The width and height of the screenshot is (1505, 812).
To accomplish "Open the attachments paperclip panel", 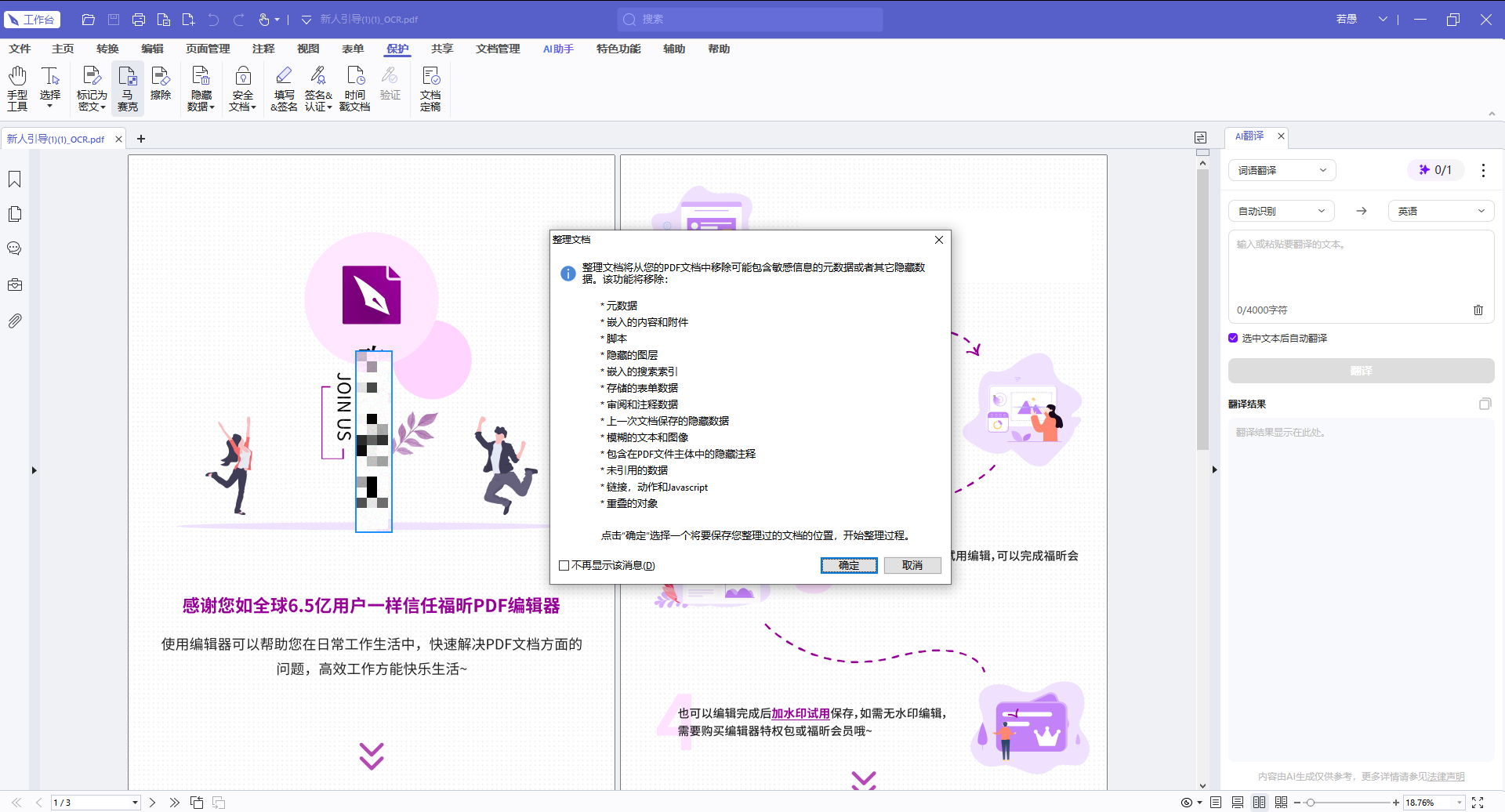I will click(x=15, y=321).
